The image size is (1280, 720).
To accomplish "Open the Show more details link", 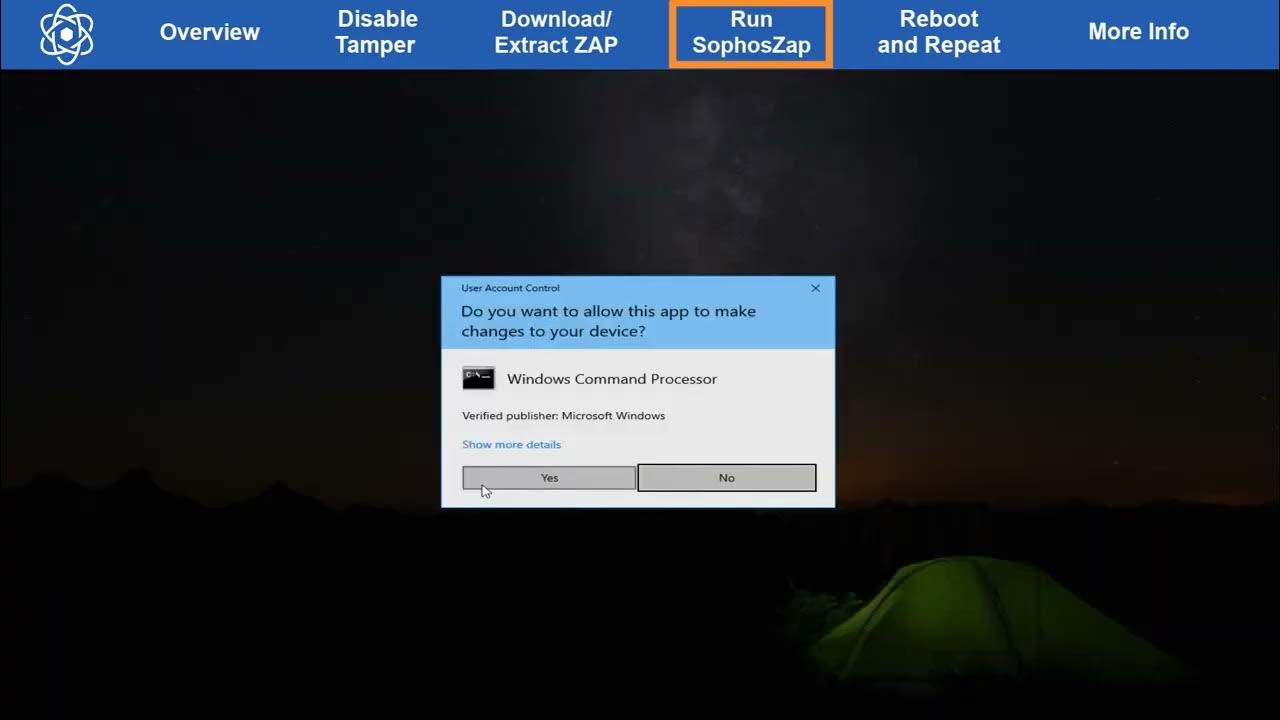I will [x=511, y=444].
